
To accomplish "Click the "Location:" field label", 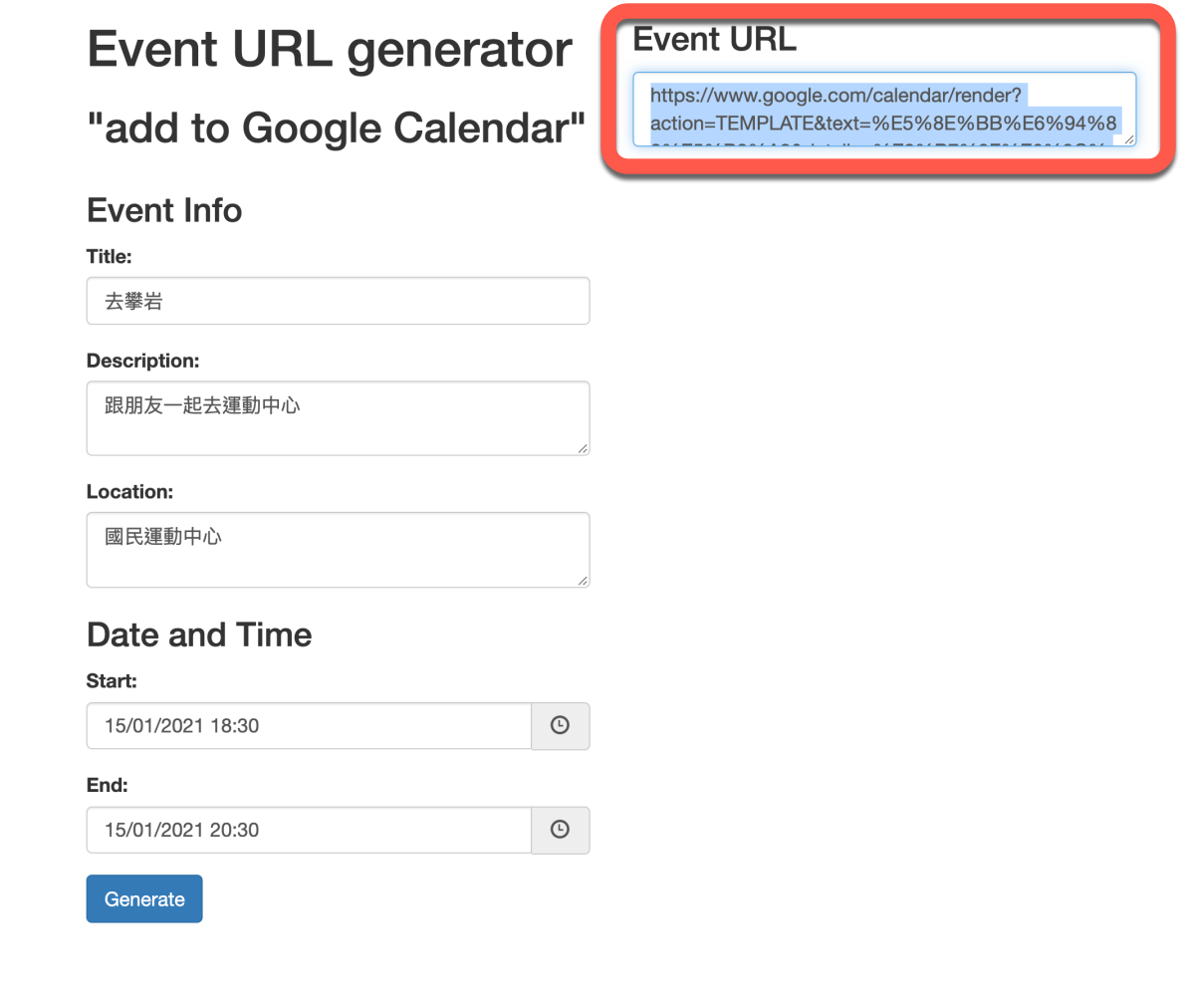I will click(x=129, y=492).
